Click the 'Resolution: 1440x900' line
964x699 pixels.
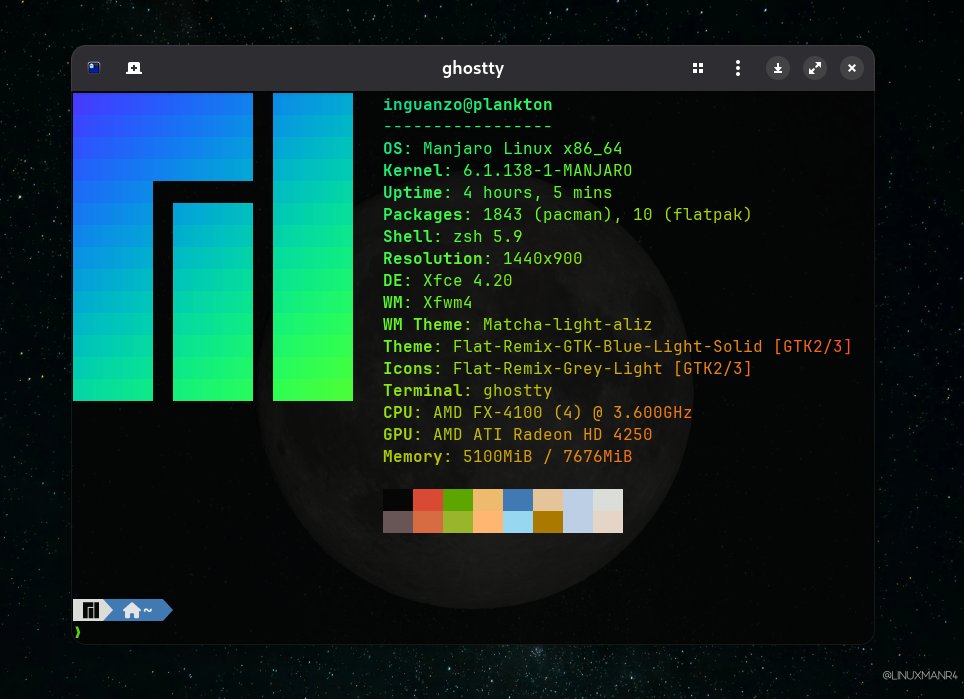(x=483, y=258)
